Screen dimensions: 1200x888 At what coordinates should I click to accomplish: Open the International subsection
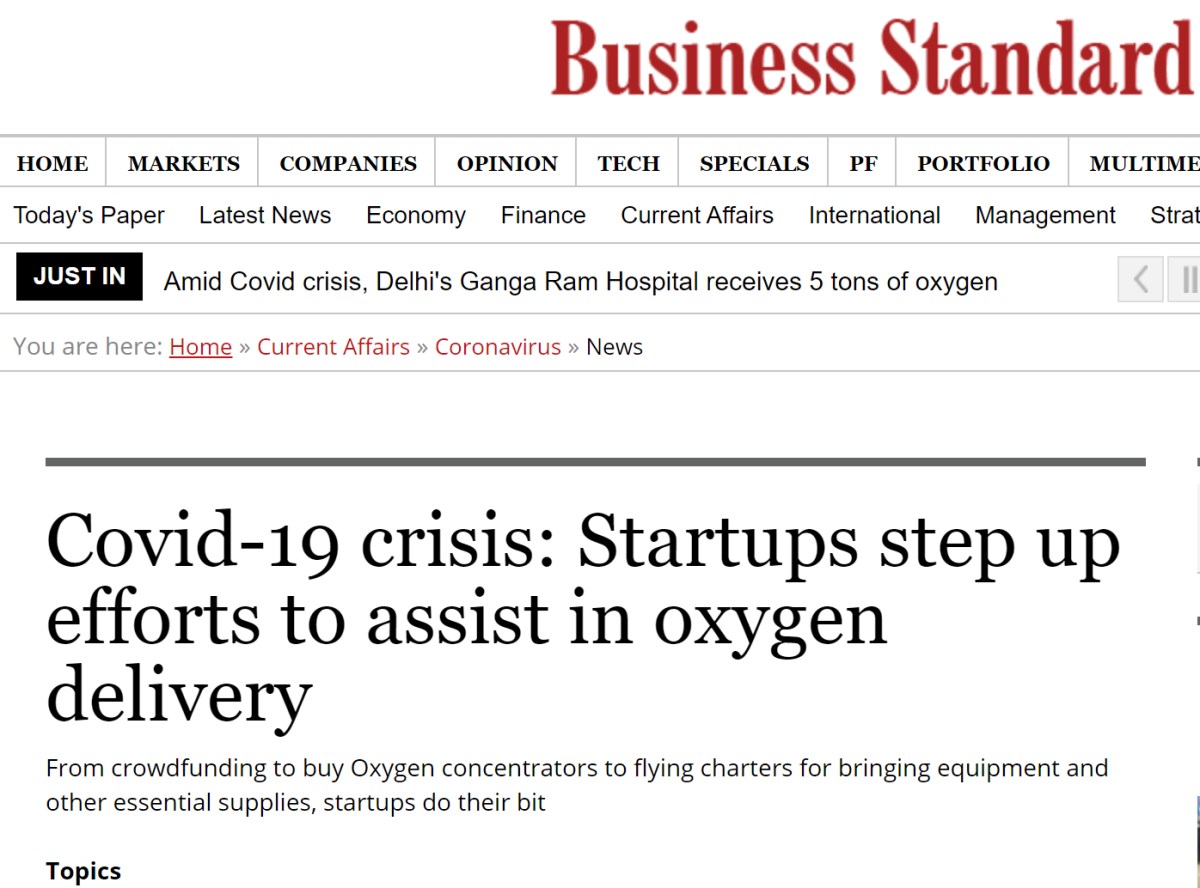tap(874, 216)
